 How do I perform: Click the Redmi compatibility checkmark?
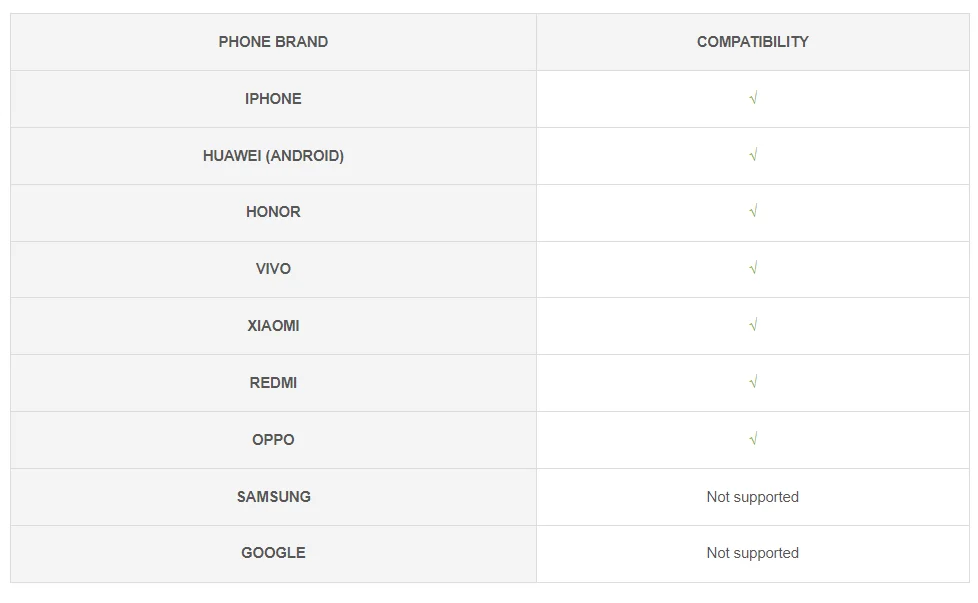coord(753,383)
